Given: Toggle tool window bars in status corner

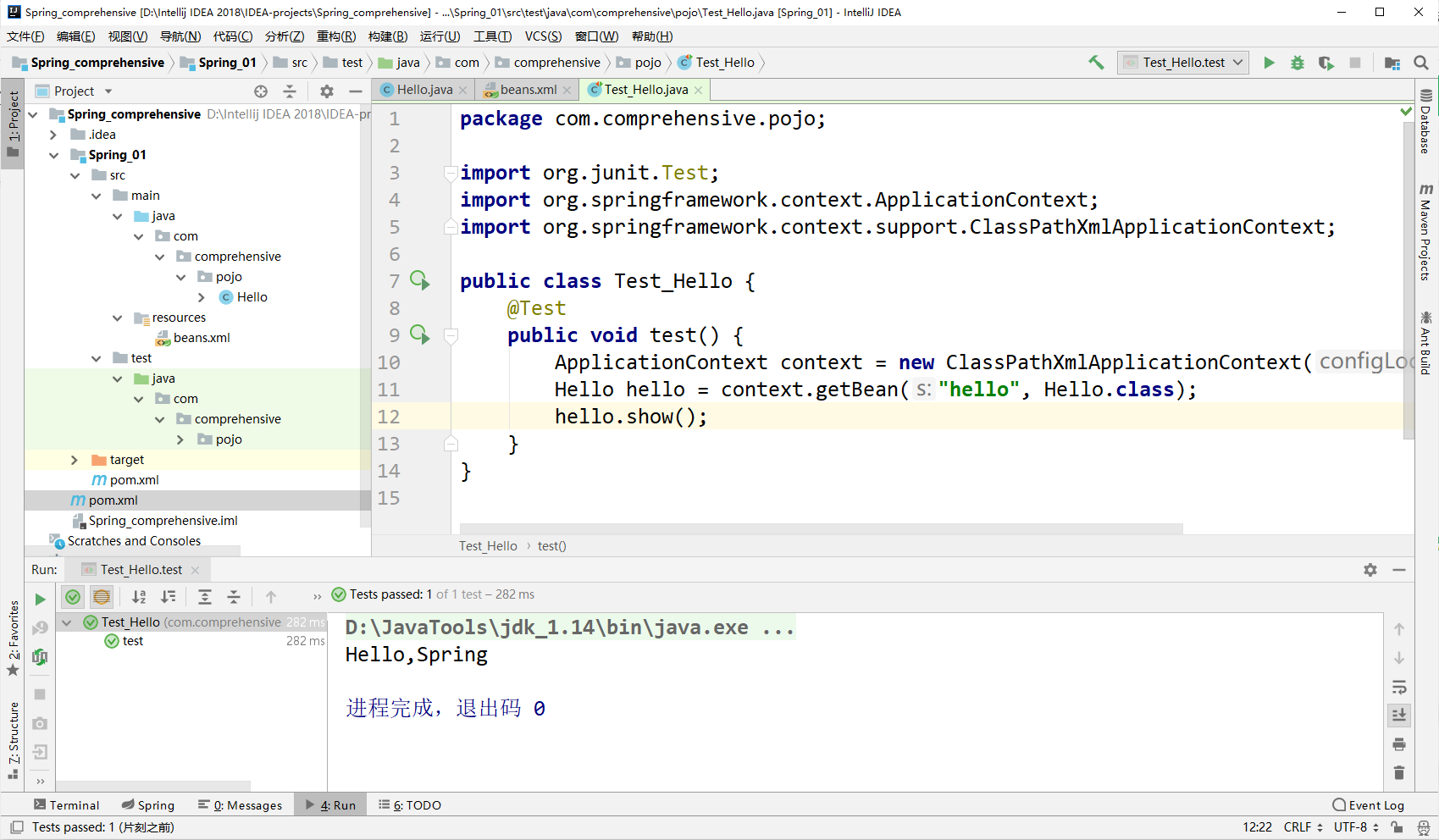Looking at the screenshot, I should click(17, 827).
